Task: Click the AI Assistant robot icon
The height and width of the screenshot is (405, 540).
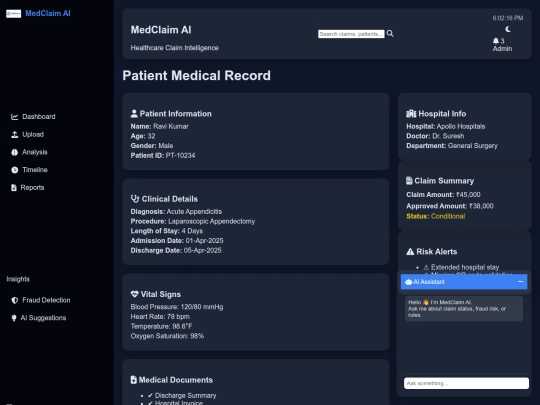Action: pos(408,282)
